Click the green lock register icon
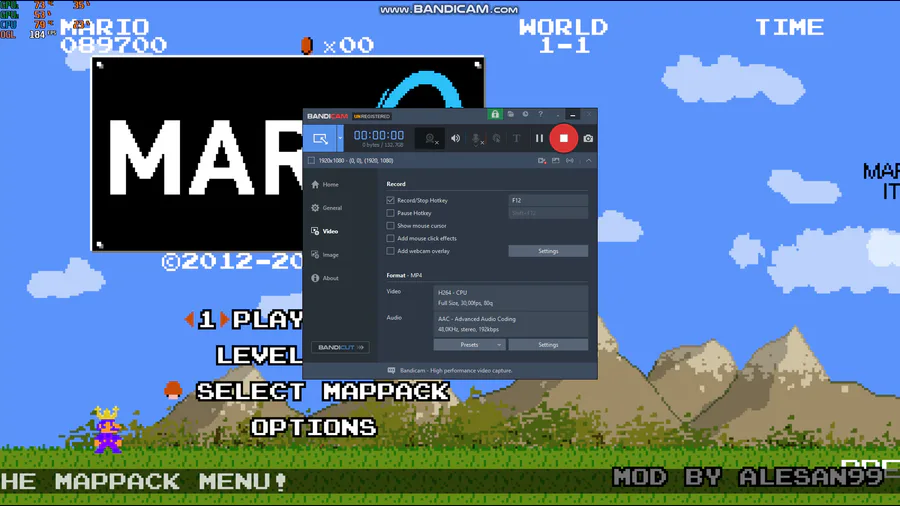This screenshot has height=506, width=900. pos(495,115)
